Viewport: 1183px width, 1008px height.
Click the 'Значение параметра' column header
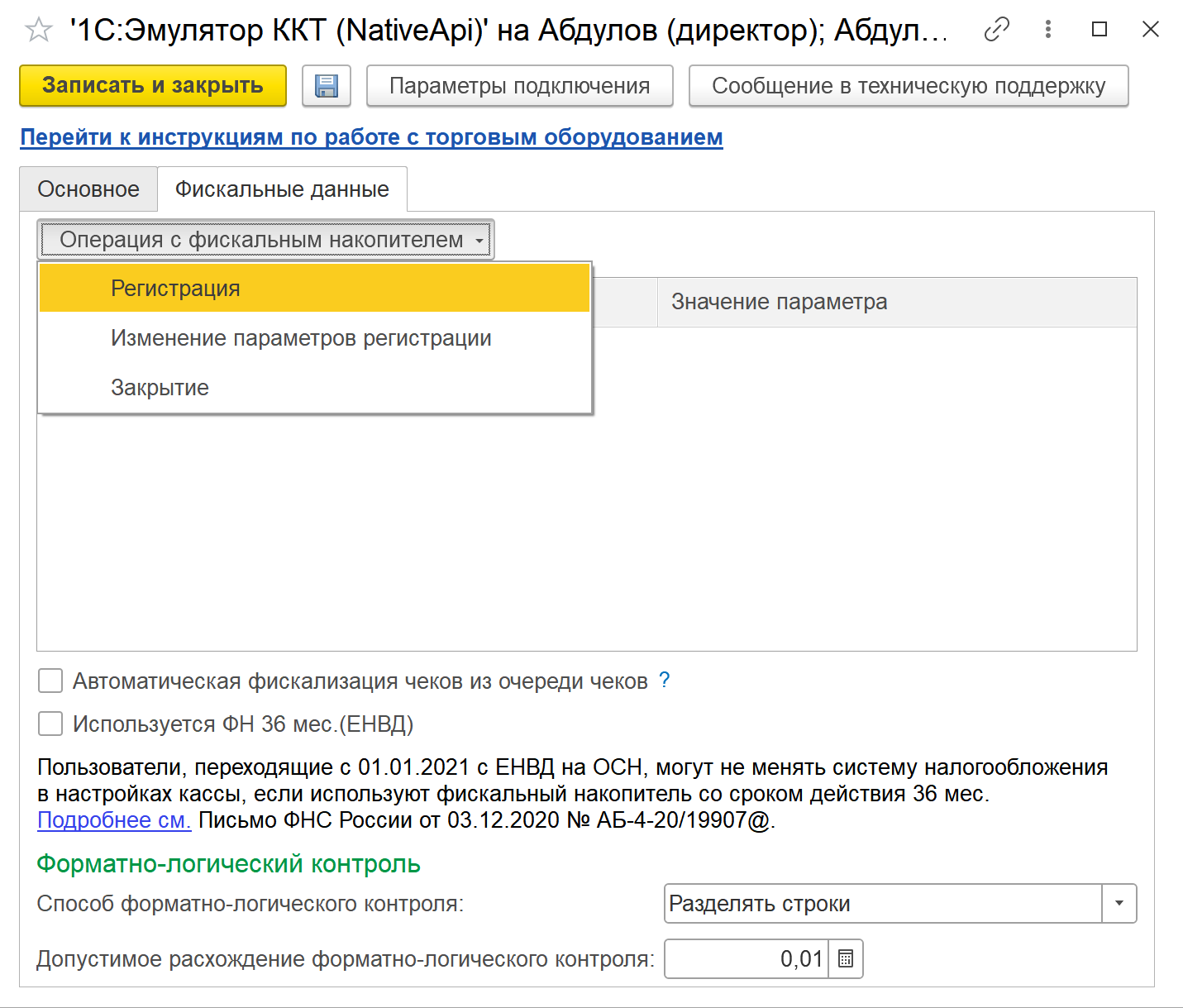coord(897,302)
